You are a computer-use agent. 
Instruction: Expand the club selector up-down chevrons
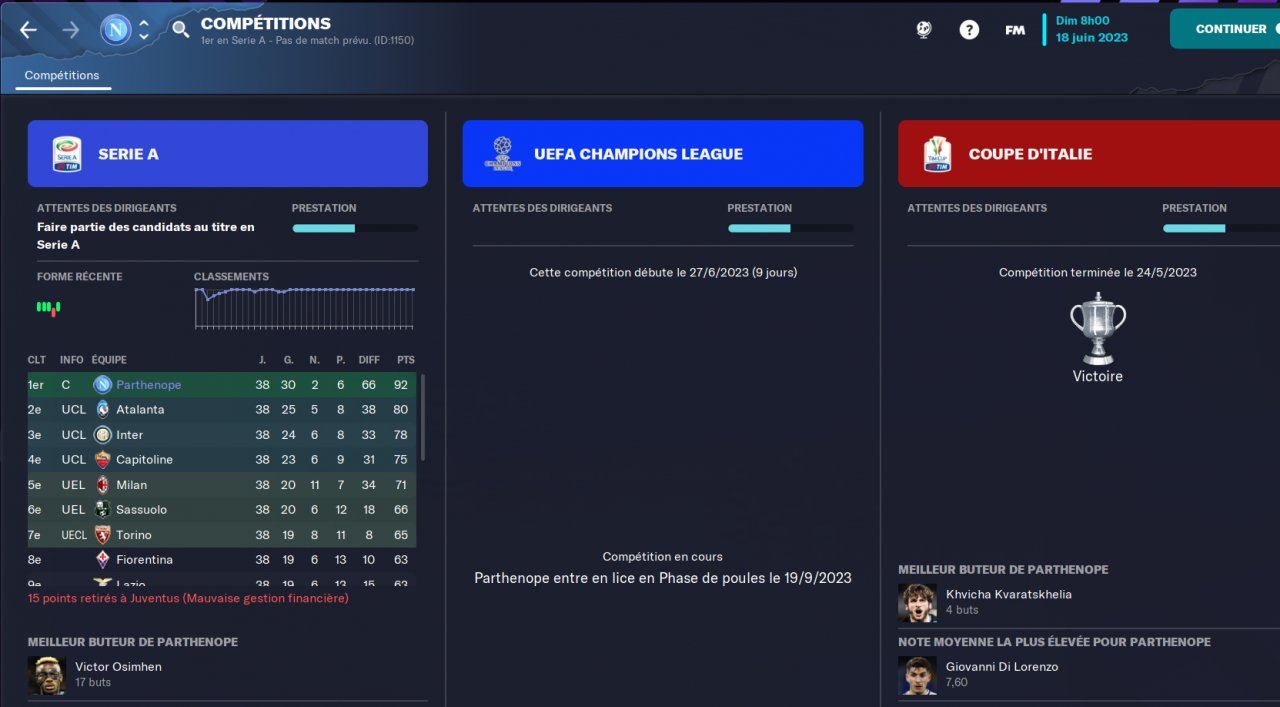[144, 30]
